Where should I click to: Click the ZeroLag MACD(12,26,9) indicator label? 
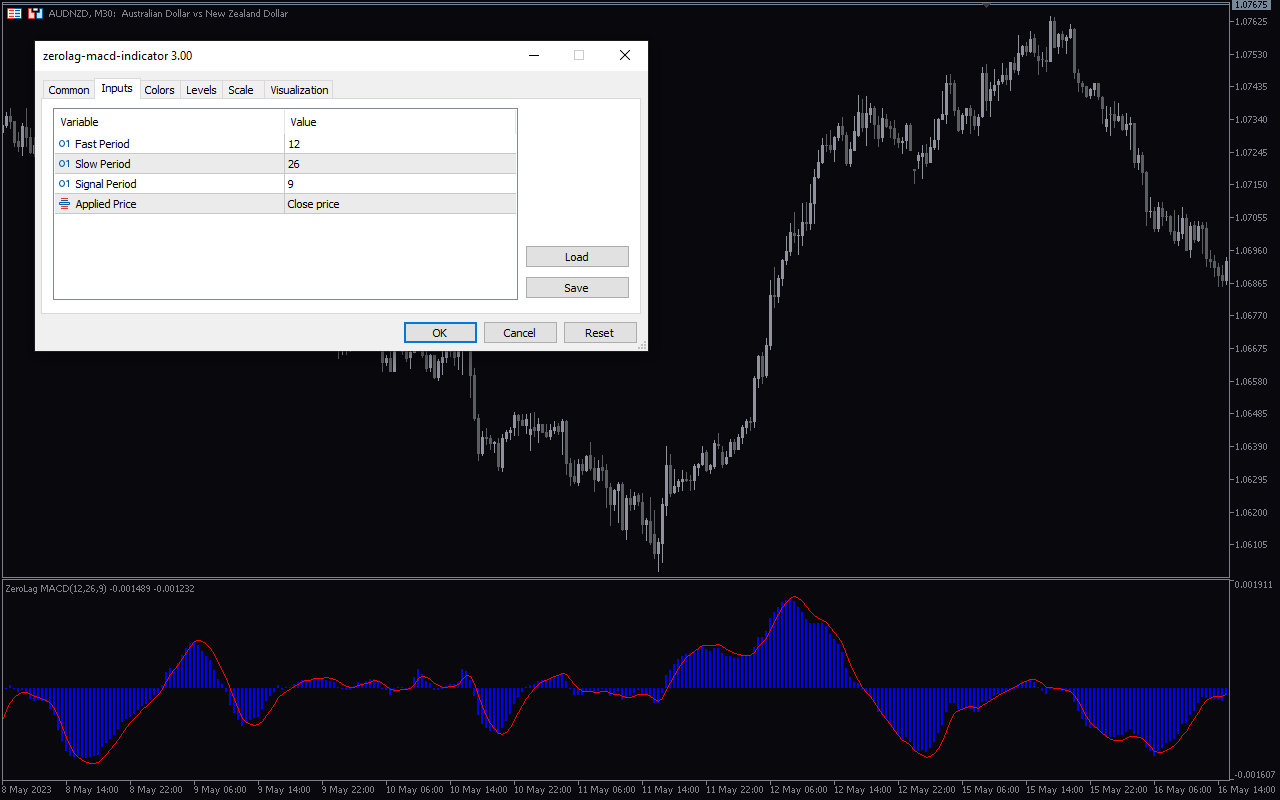click(100, 589)
